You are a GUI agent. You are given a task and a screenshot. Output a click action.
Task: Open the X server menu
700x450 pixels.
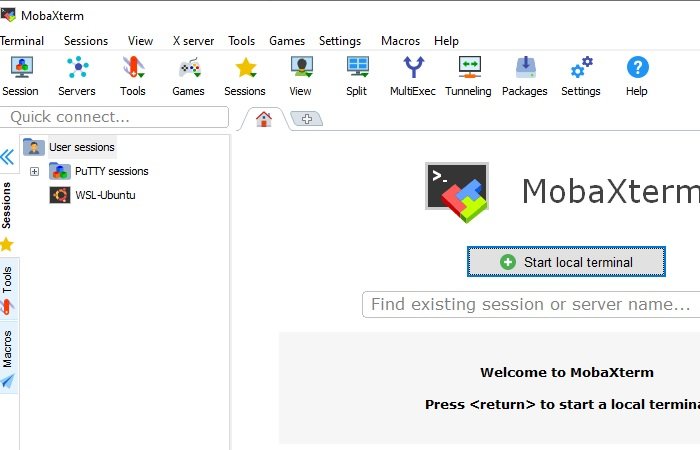[193, 41]
